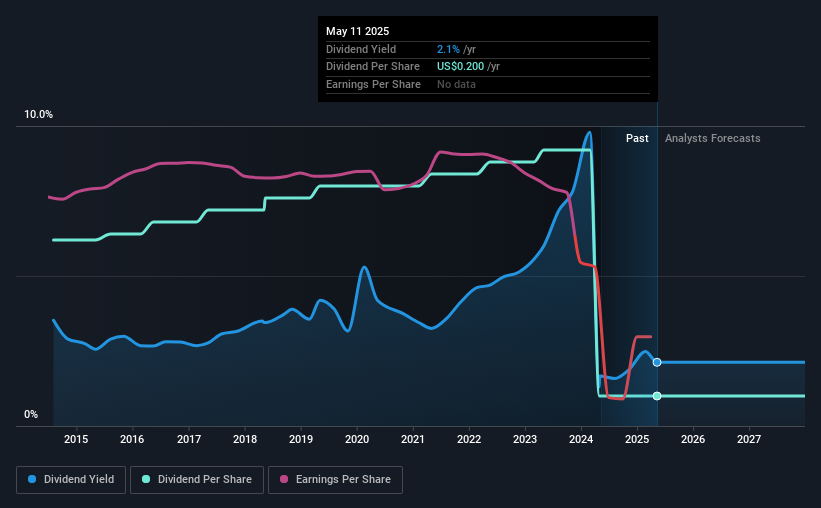The image size is (821, 508).
Task: Click the blue dividend yield marker on chart
Action: coord(657,362)
